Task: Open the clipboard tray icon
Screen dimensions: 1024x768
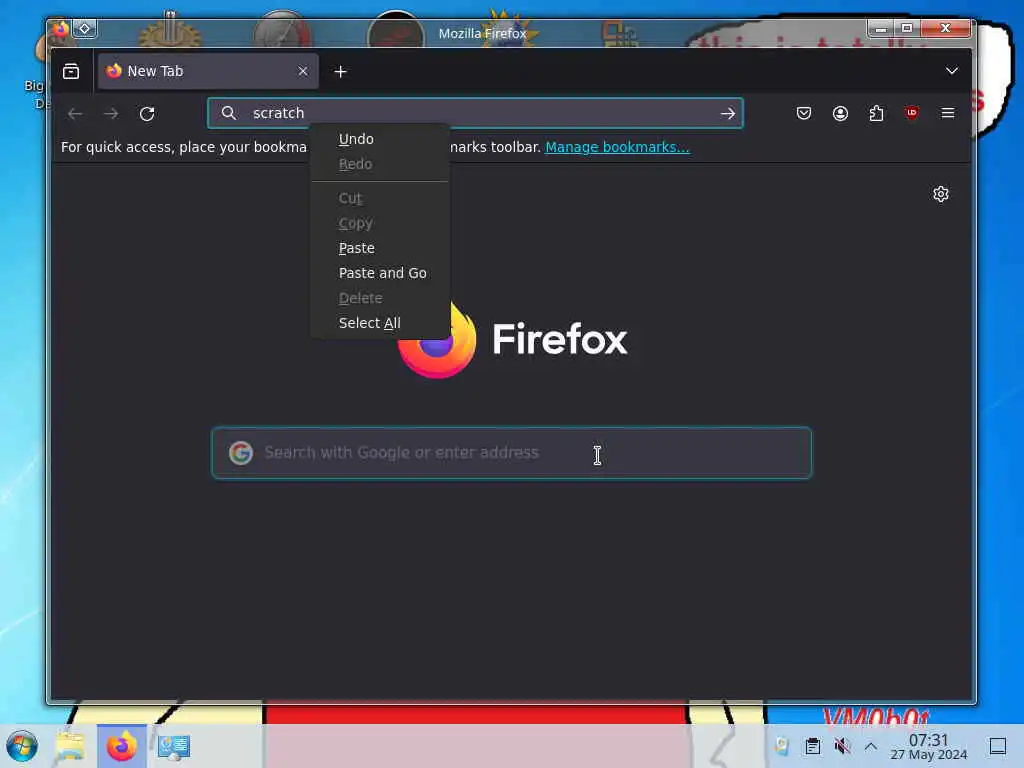Action: [x=812, y=746]
